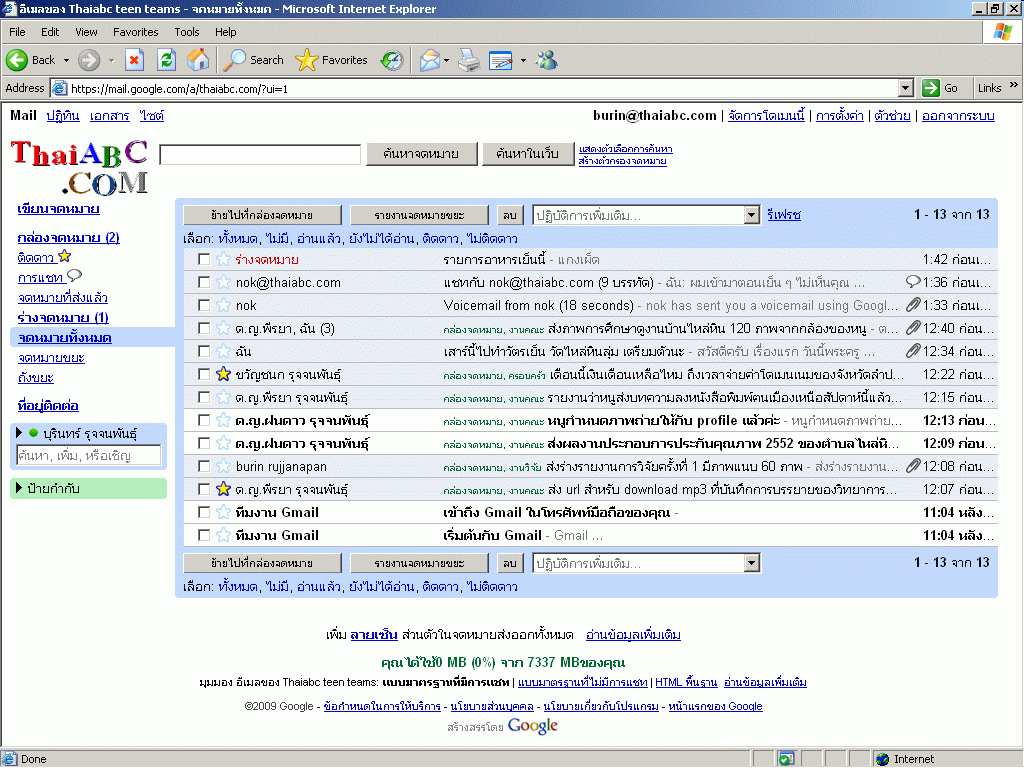Open the History toolbar icon
1024x768 pixels.
click(392, 60)
